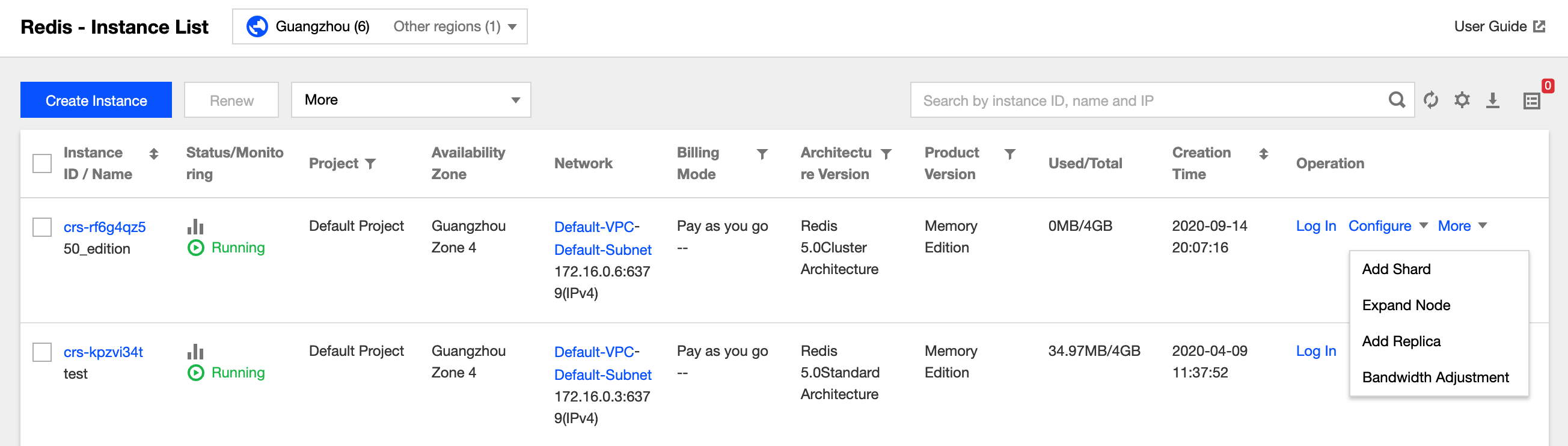The width and height of the screenshot is (1568, 446).
Task: Sort by Creation Time
Action: click(x=1263, y=154)
